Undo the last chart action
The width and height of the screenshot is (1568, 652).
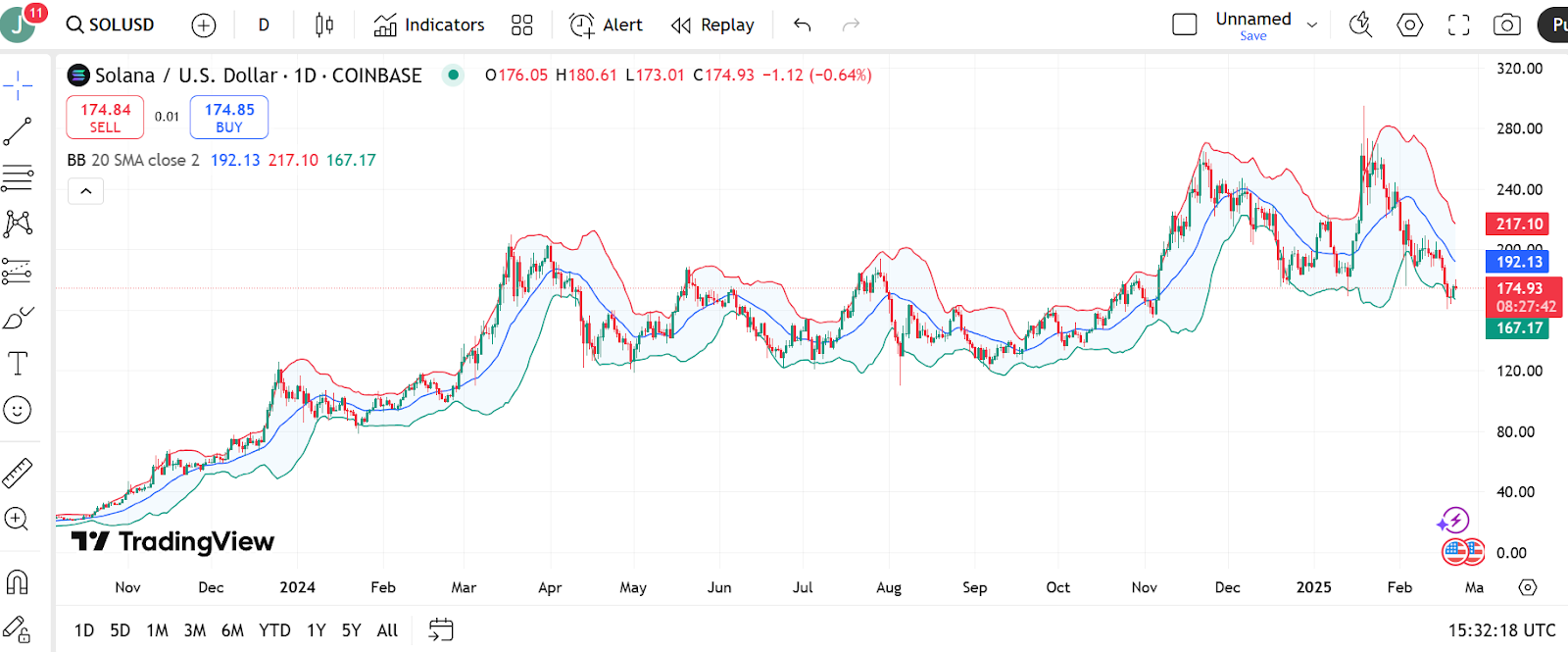click(803, 25)
